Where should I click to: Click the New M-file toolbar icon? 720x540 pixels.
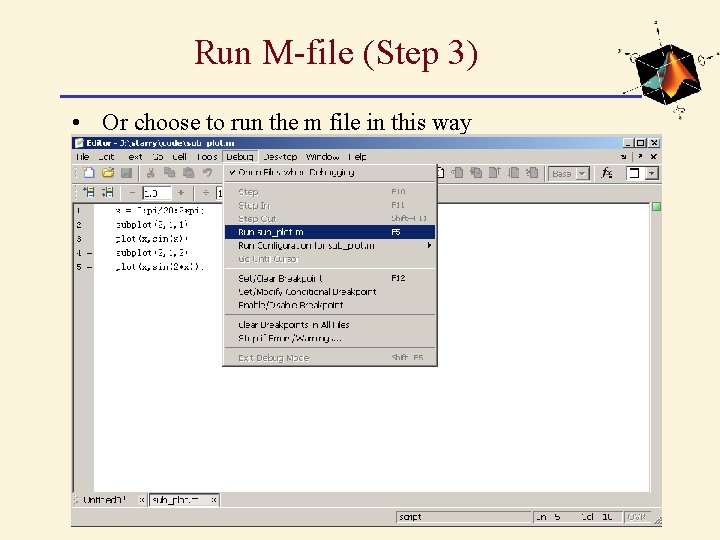coord(88,173)
